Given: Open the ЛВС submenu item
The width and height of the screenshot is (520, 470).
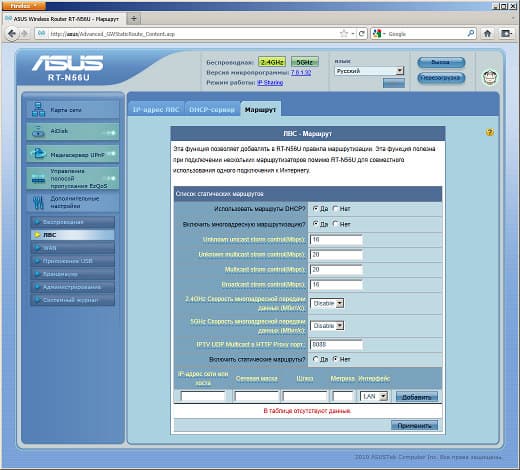Looking at the screenshot, I should pos(73,235).
